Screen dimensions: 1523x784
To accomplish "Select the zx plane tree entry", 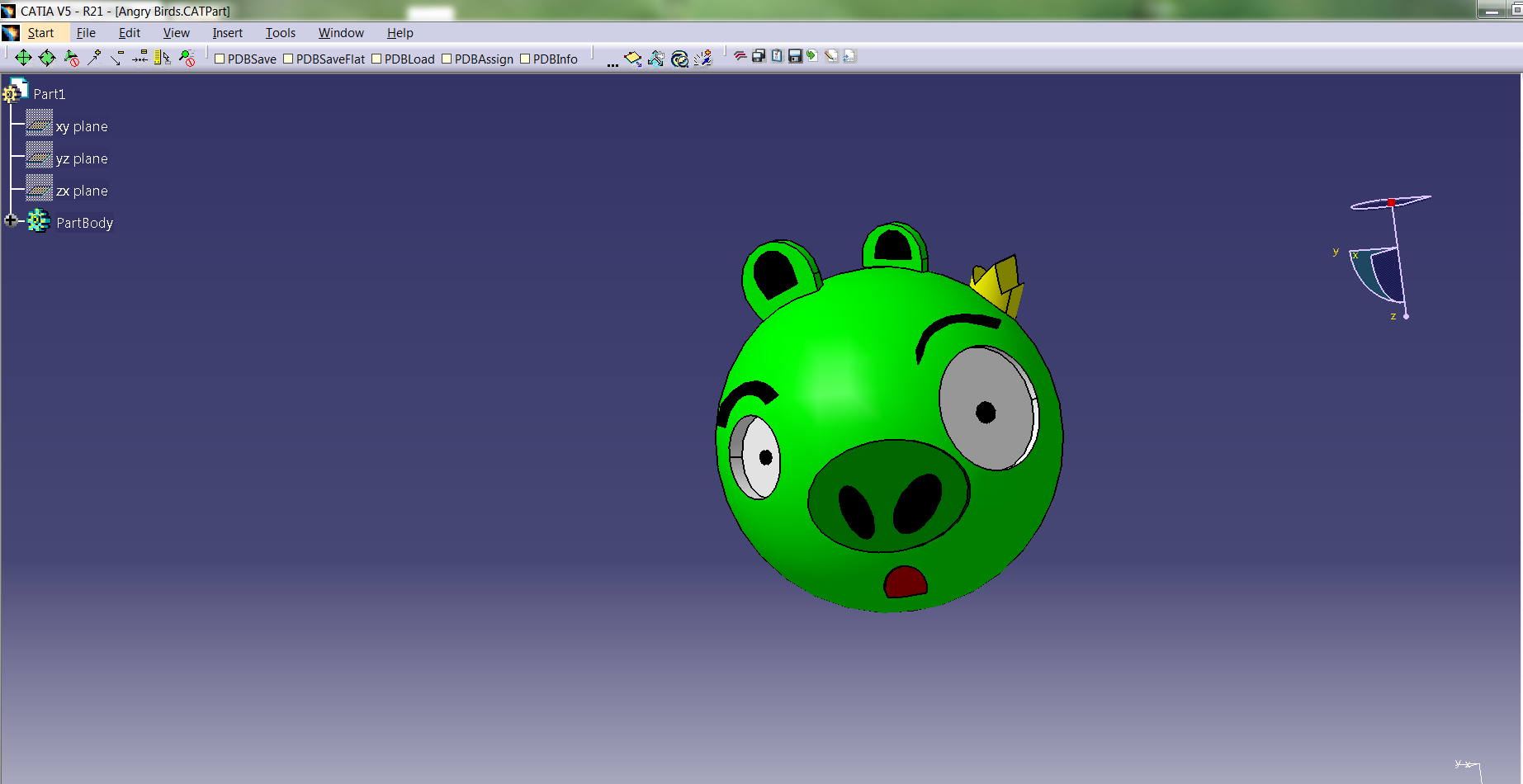I will (82, 191).
